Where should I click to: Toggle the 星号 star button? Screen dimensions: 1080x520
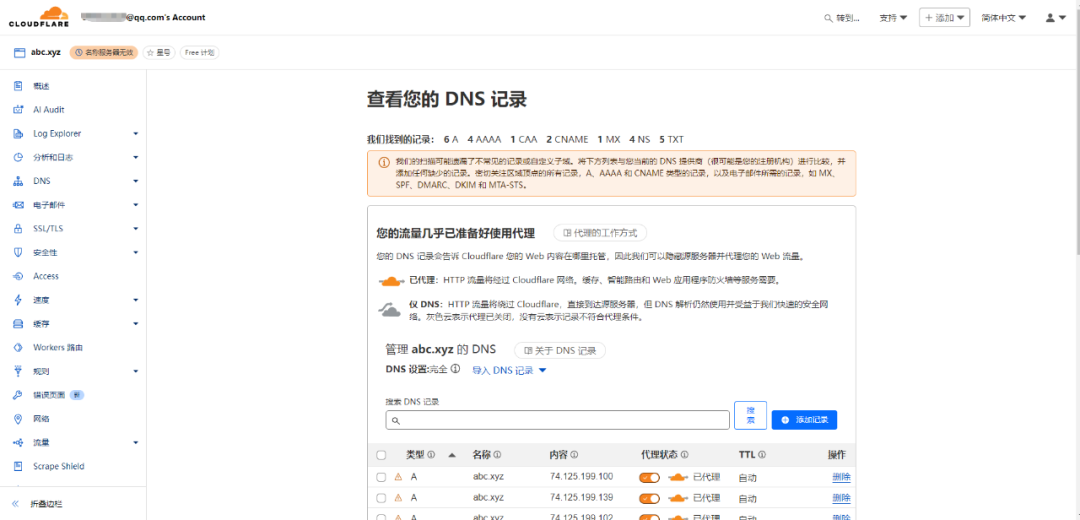pyautogui.click(x=159, y=52)
